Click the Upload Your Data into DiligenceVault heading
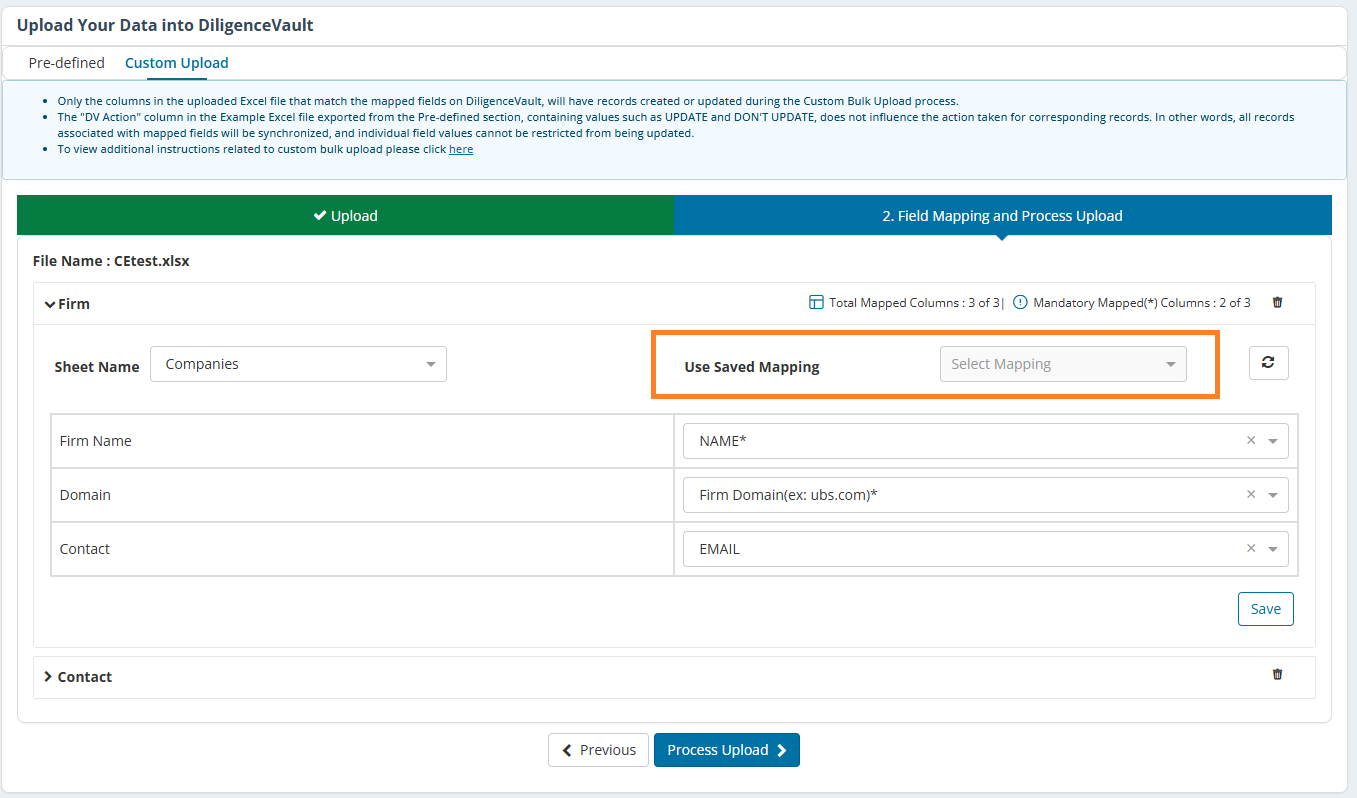 point(165,25)
